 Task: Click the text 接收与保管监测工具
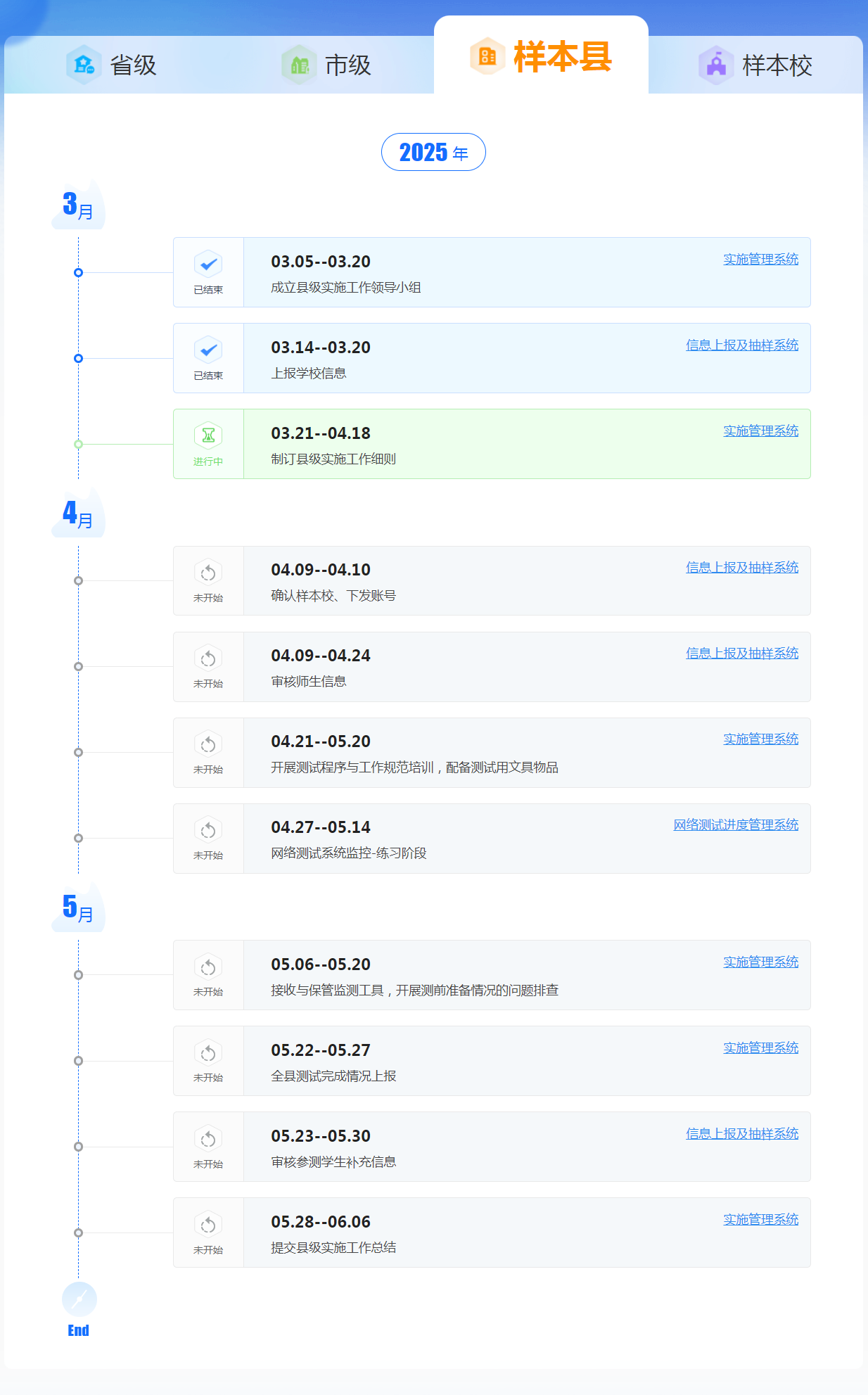327,990
